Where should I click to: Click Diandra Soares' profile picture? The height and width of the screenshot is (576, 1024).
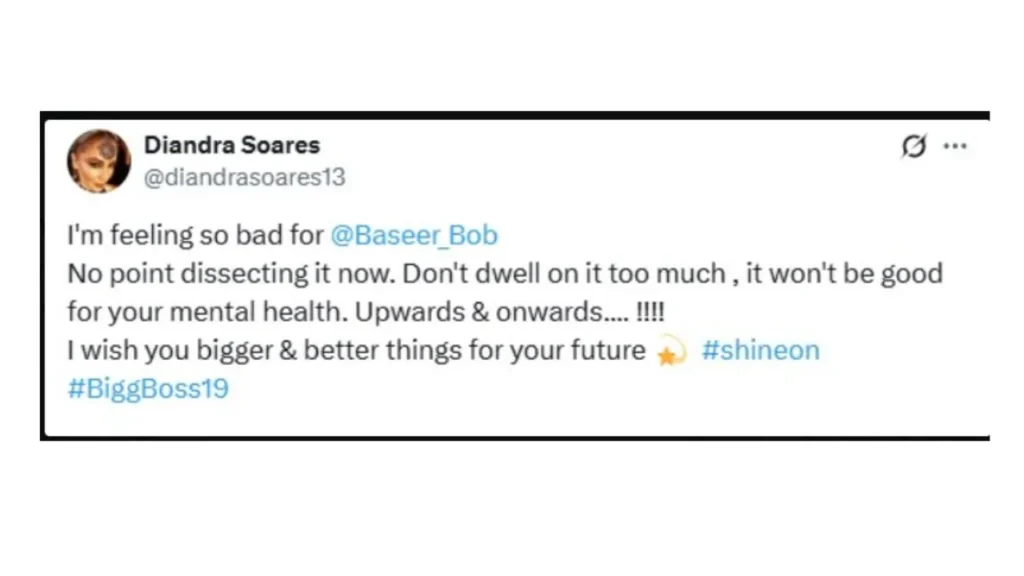click(99, 161)
